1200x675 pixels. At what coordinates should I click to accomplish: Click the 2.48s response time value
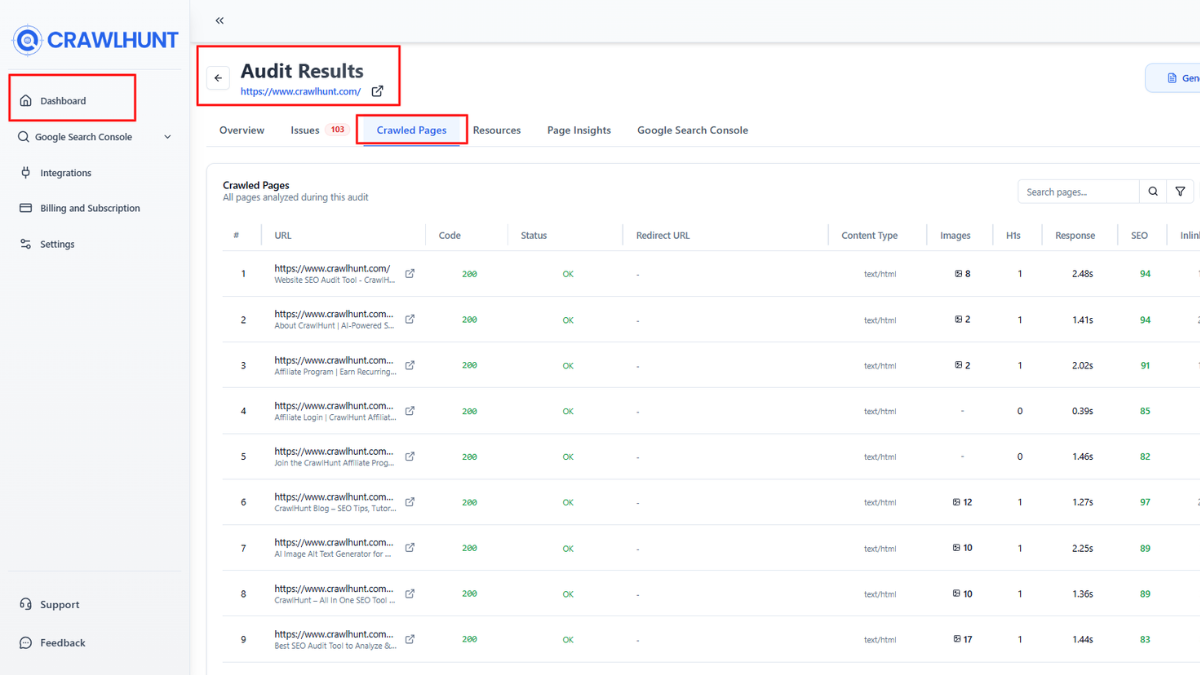click(1082, 274)
